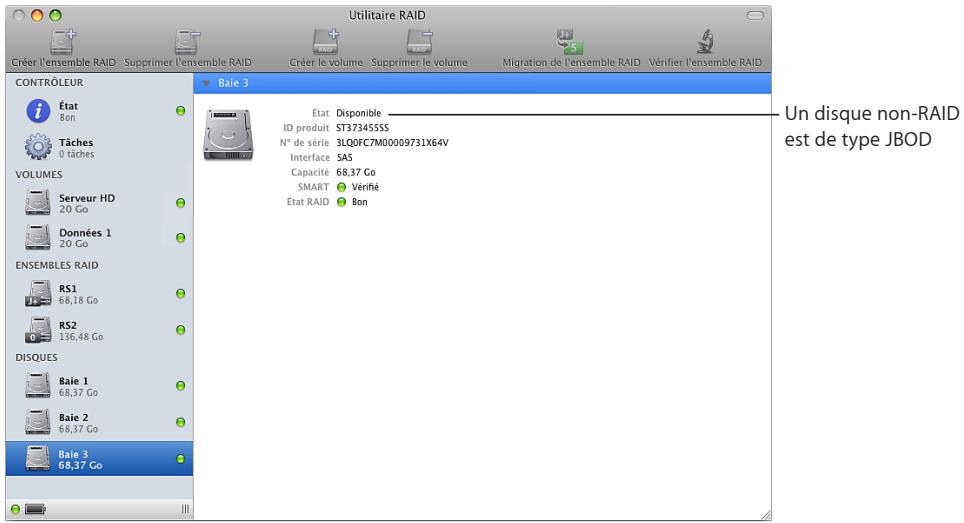Click the green status light beside the battery

(x=15, y=509)
